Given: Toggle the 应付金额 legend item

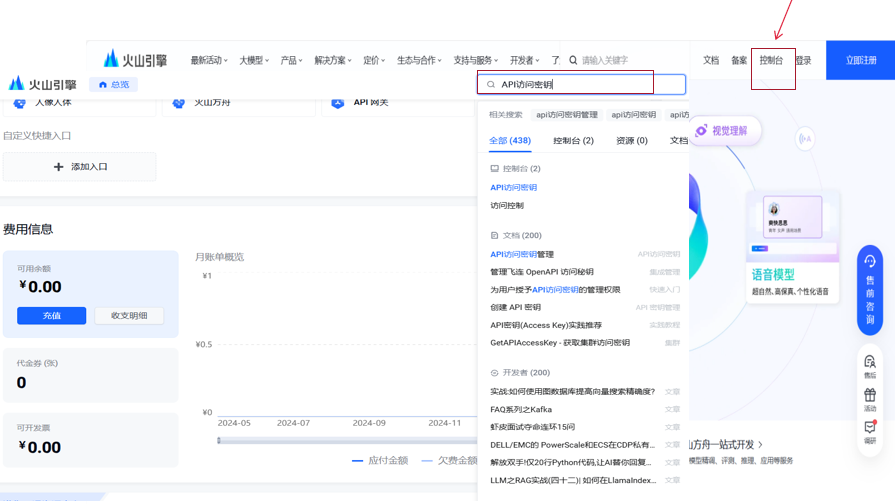Looking at the screenshot, I should (x=380, y=461).
